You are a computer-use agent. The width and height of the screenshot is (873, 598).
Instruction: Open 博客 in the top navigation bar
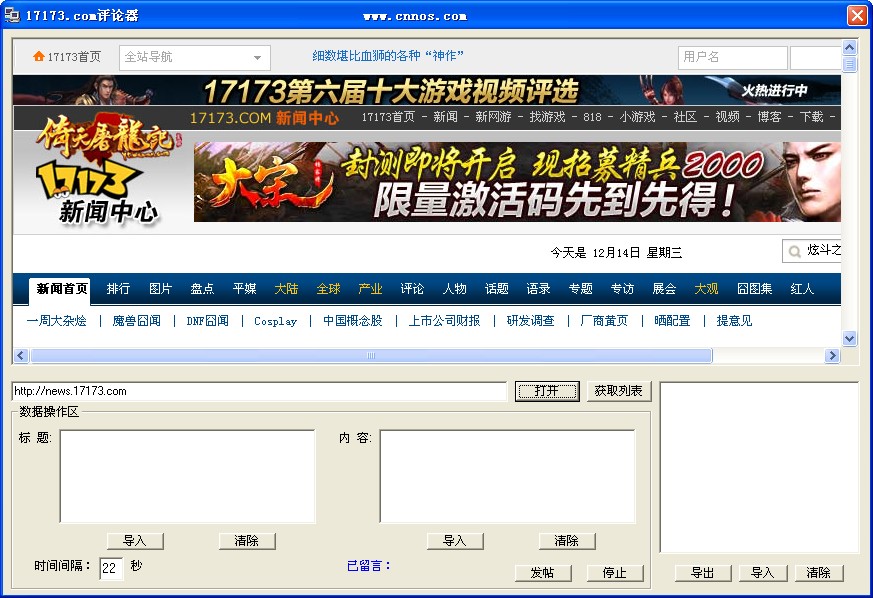point(769,117)
